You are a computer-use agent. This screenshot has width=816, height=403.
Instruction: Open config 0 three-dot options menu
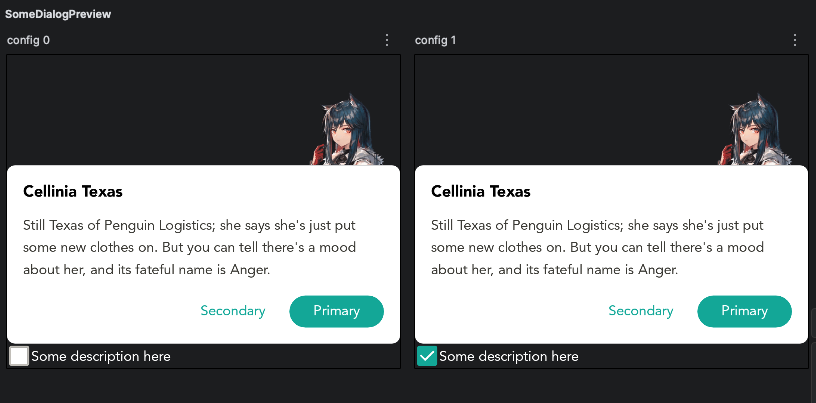[387, 40]
